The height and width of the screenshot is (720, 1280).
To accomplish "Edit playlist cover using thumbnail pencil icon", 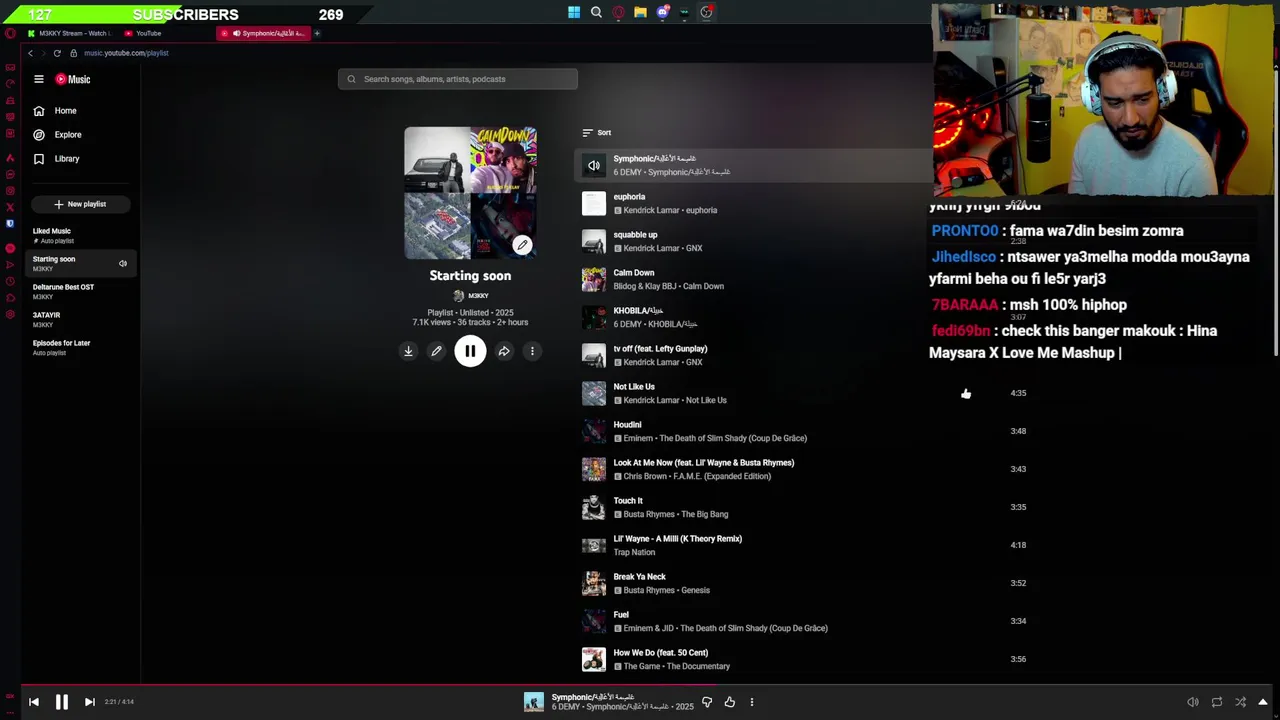I will (x=522, y=245).
